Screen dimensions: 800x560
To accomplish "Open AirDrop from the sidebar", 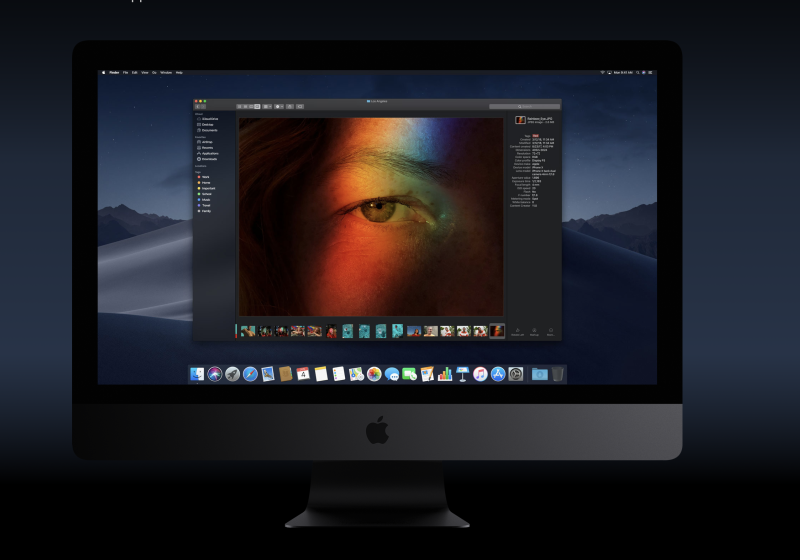I will (205, 142).
